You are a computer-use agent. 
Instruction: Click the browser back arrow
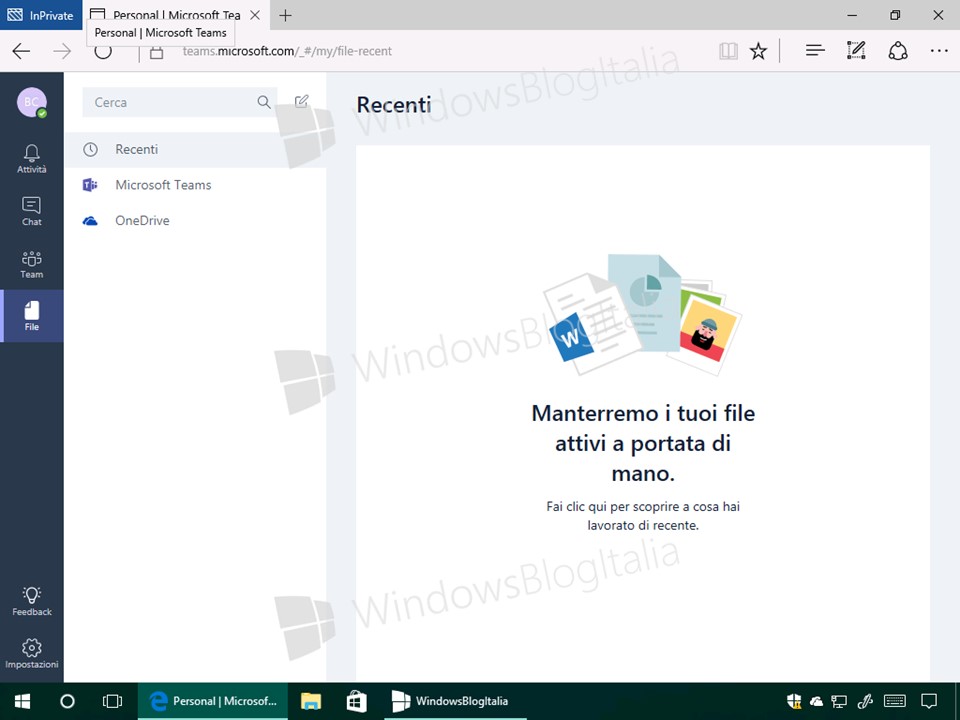click(x=21, y=51)
